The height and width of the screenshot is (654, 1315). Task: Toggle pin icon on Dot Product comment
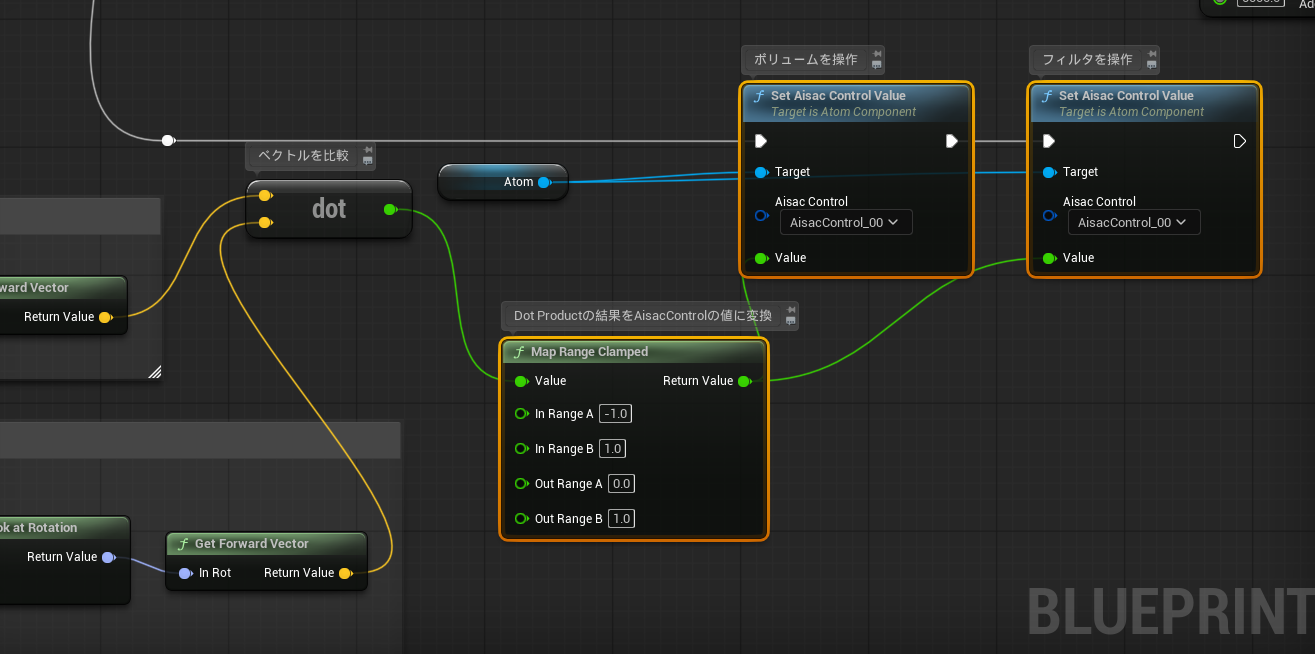click(x=790, y=309)
